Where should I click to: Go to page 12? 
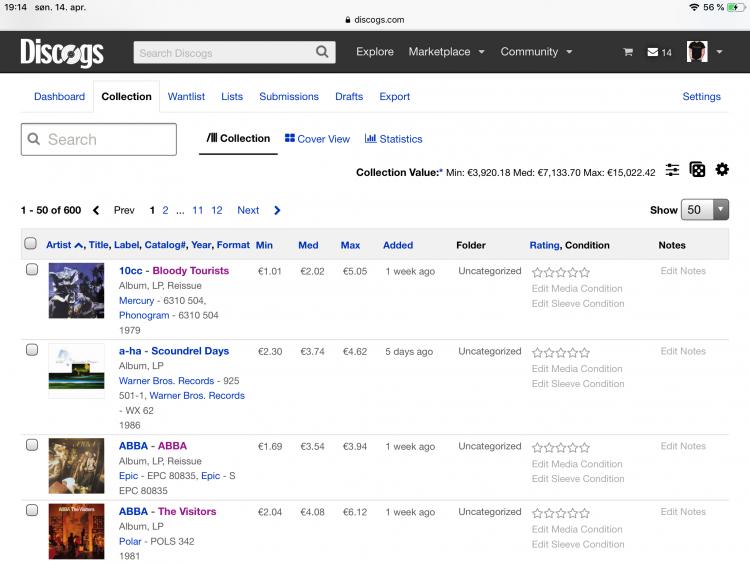click(x=217, y=210)
